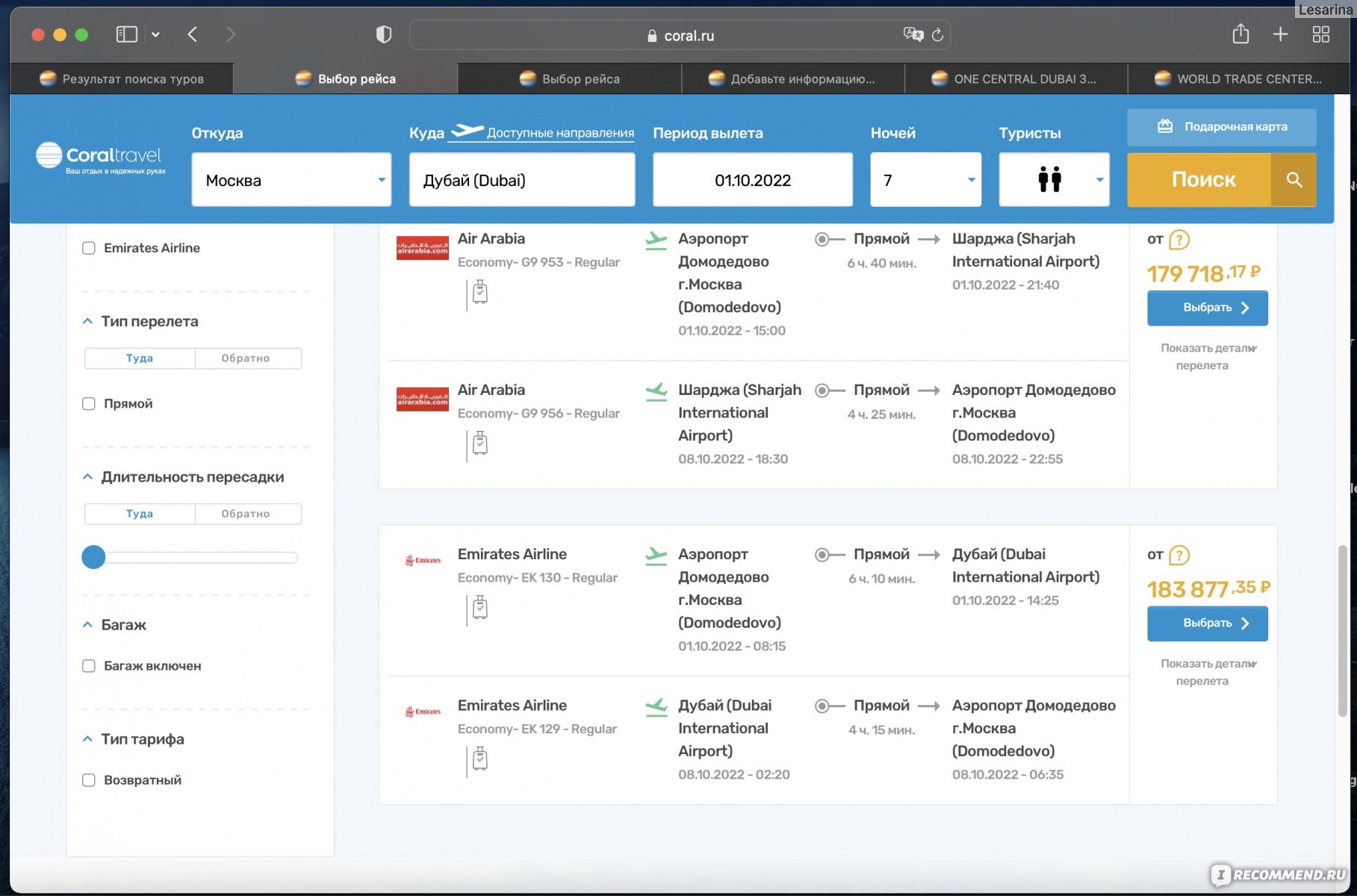1357x896 pixels.
Task: Click baggage icon for flight G9 956
Action: [x=479, y=444]
